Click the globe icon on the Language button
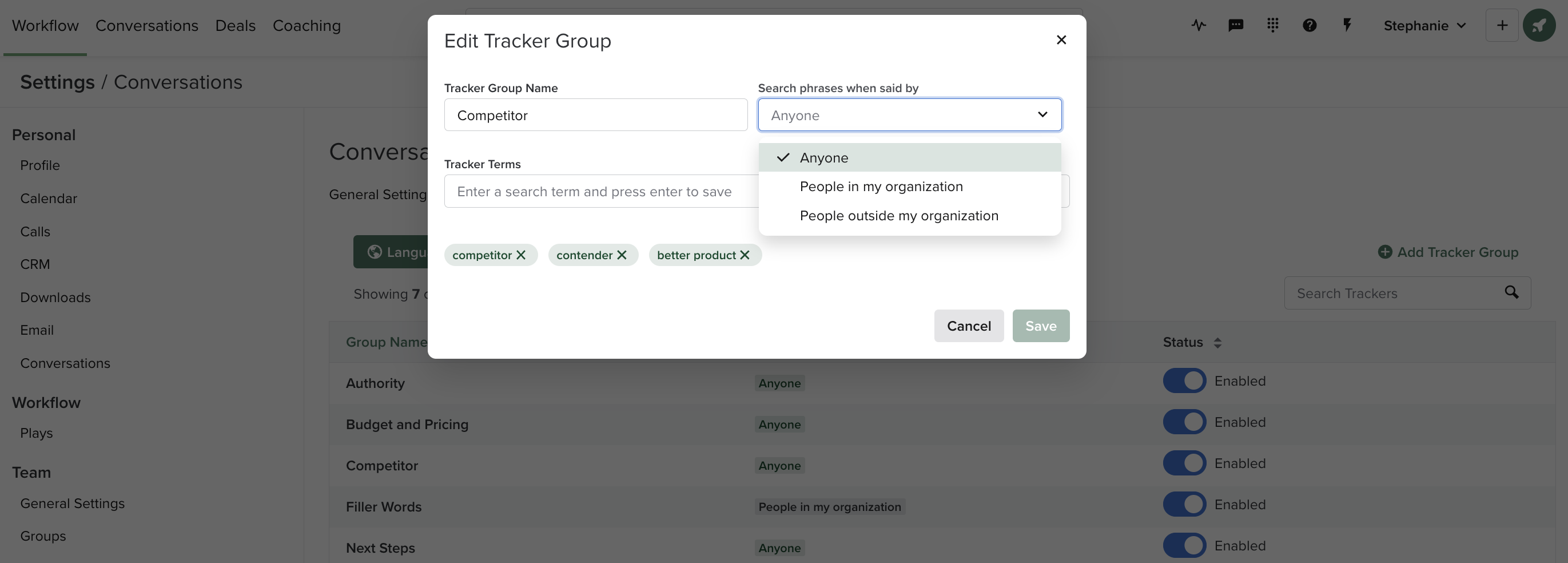 click(375, 252)
